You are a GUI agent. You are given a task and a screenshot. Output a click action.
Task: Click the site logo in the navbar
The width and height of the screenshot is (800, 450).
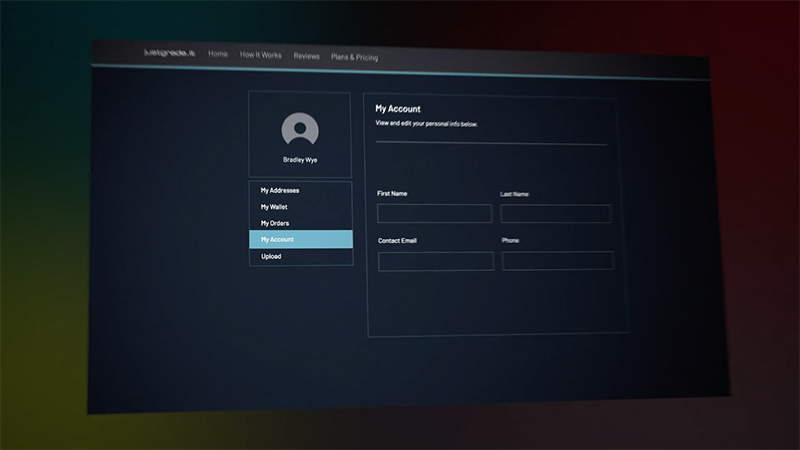pyautogui.click(x=170, y=54)
